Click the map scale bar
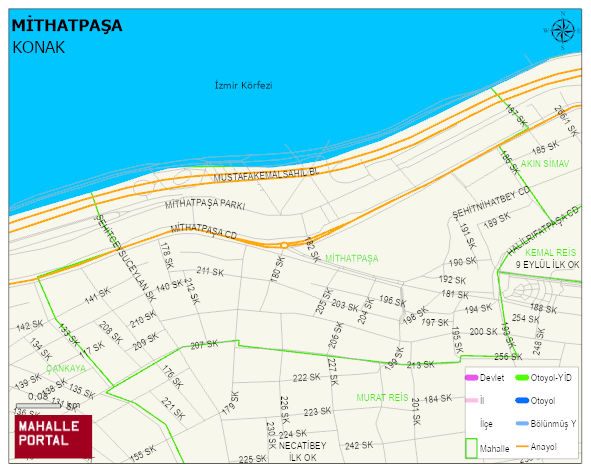Image resolution: width=591 pixels, height=472 pixels. [x=38, y=406]
